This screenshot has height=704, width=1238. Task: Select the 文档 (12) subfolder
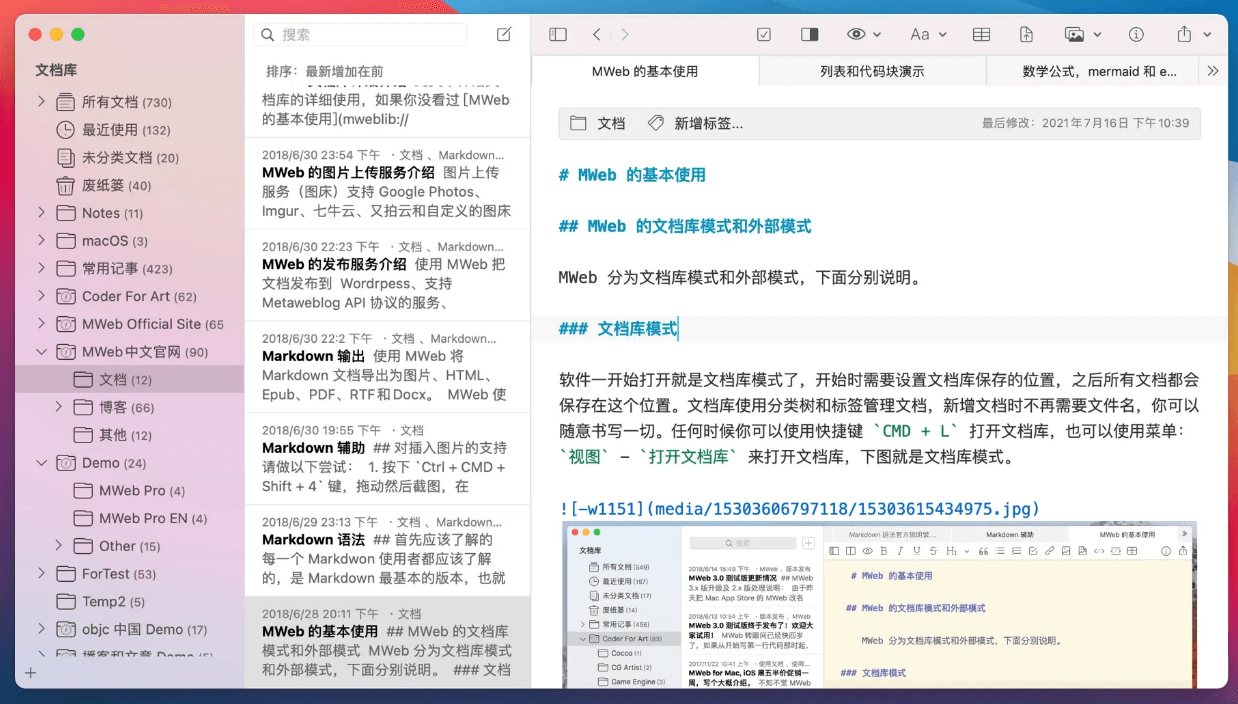click(130, 380)
